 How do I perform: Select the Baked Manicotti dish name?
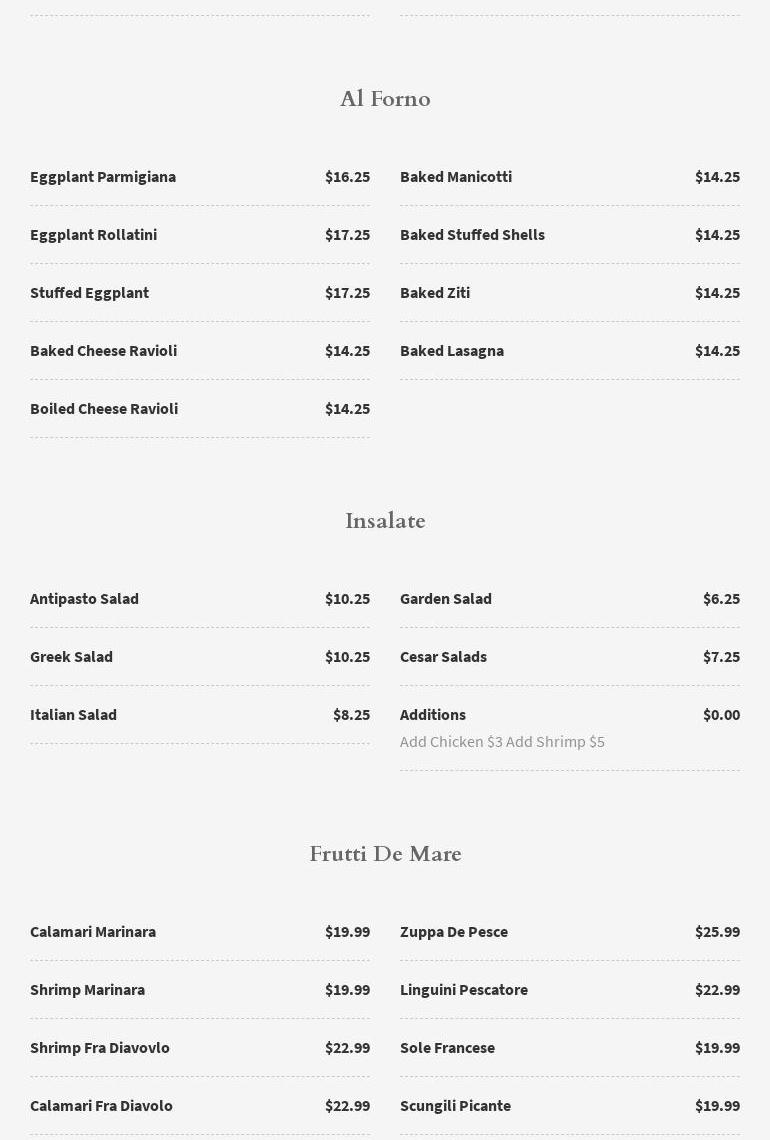[456, 177]
